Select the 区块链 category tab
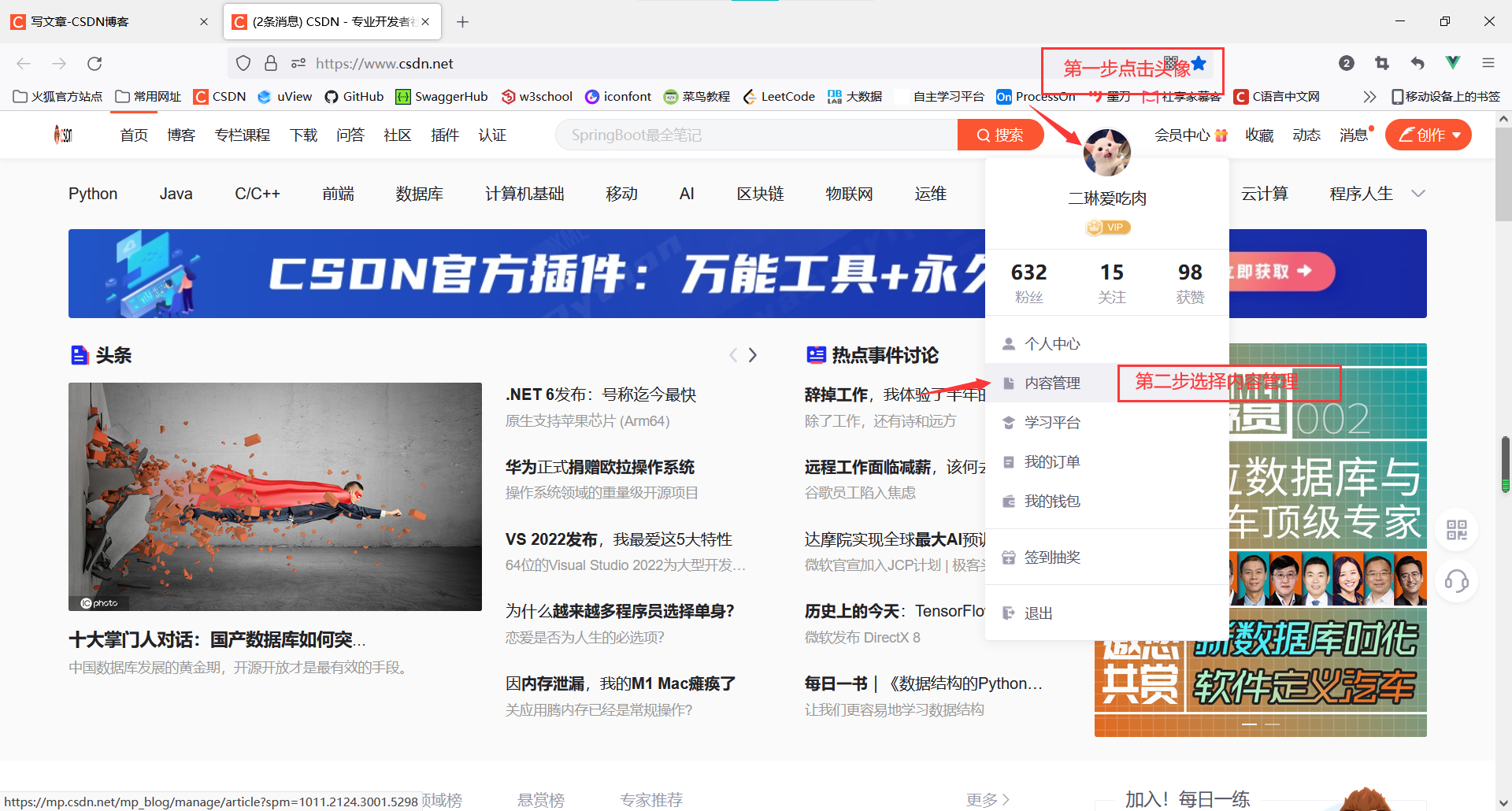The height and width of the screenshot is (811, 1512). [760, 194]
